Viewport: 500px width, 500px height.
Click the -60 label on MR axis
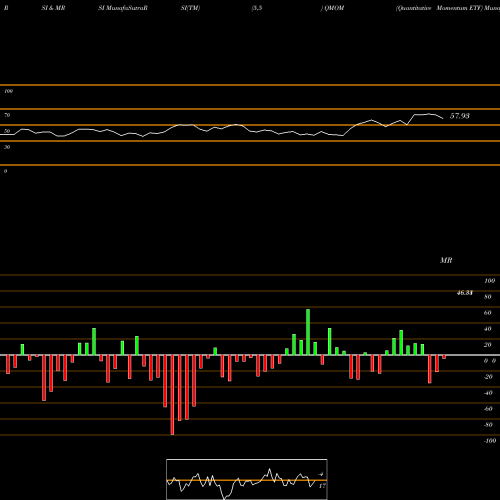click(x=488, y=409)
